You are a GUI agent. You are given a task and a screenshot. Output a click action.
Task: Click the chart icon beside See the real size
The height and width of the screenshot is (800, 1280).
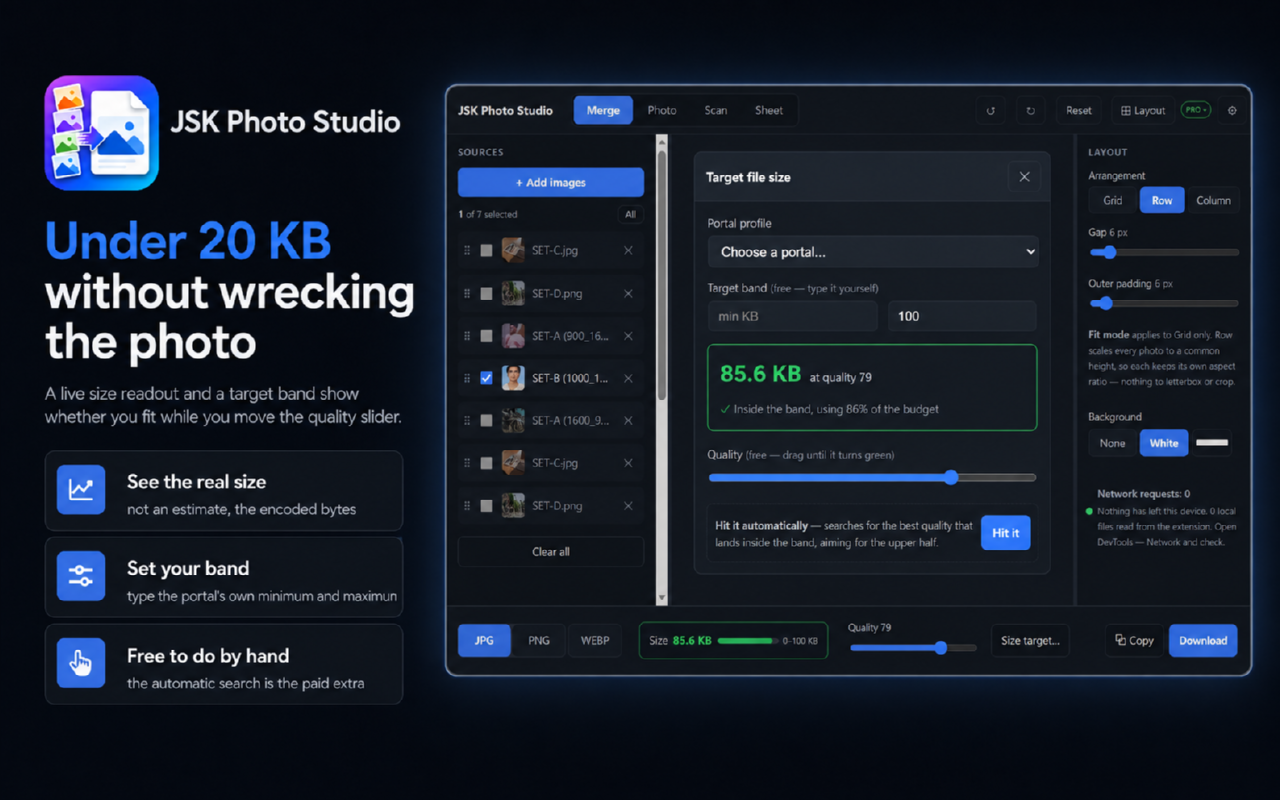[x=81, y=490]
